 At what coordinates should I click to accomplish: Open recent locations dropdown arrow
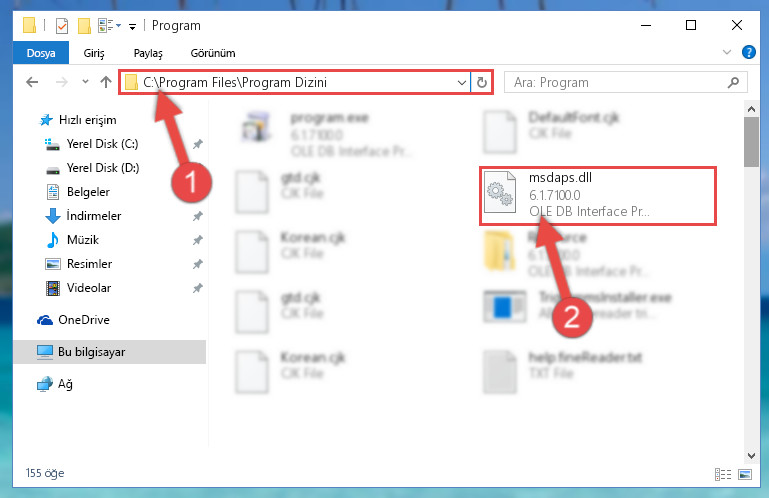click(85, 82)
